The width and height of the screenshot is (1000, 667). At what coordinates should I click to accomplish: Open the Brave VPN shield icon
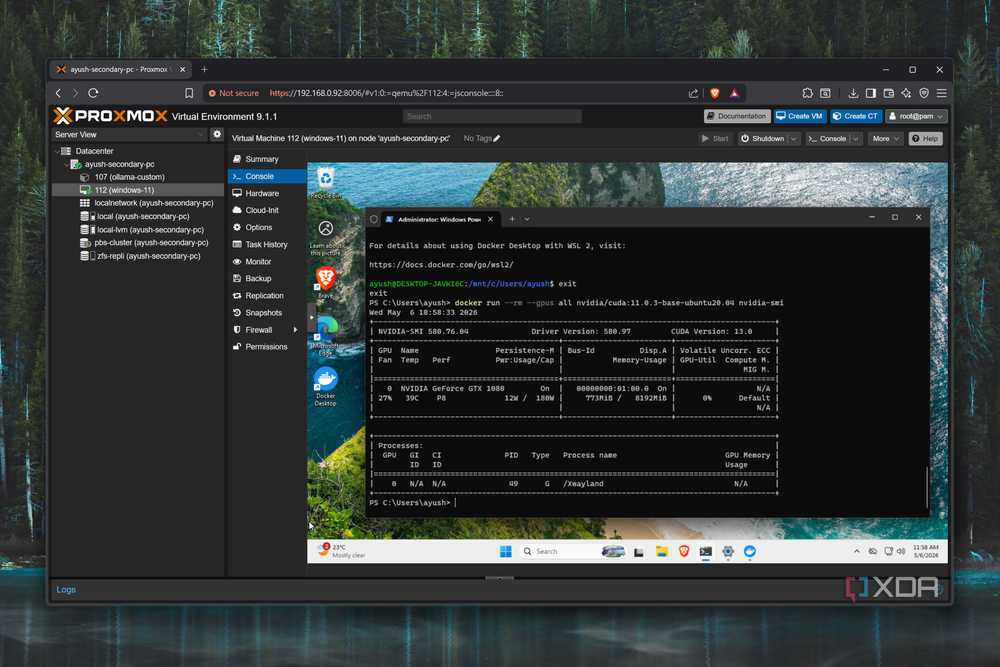point(924,93)
